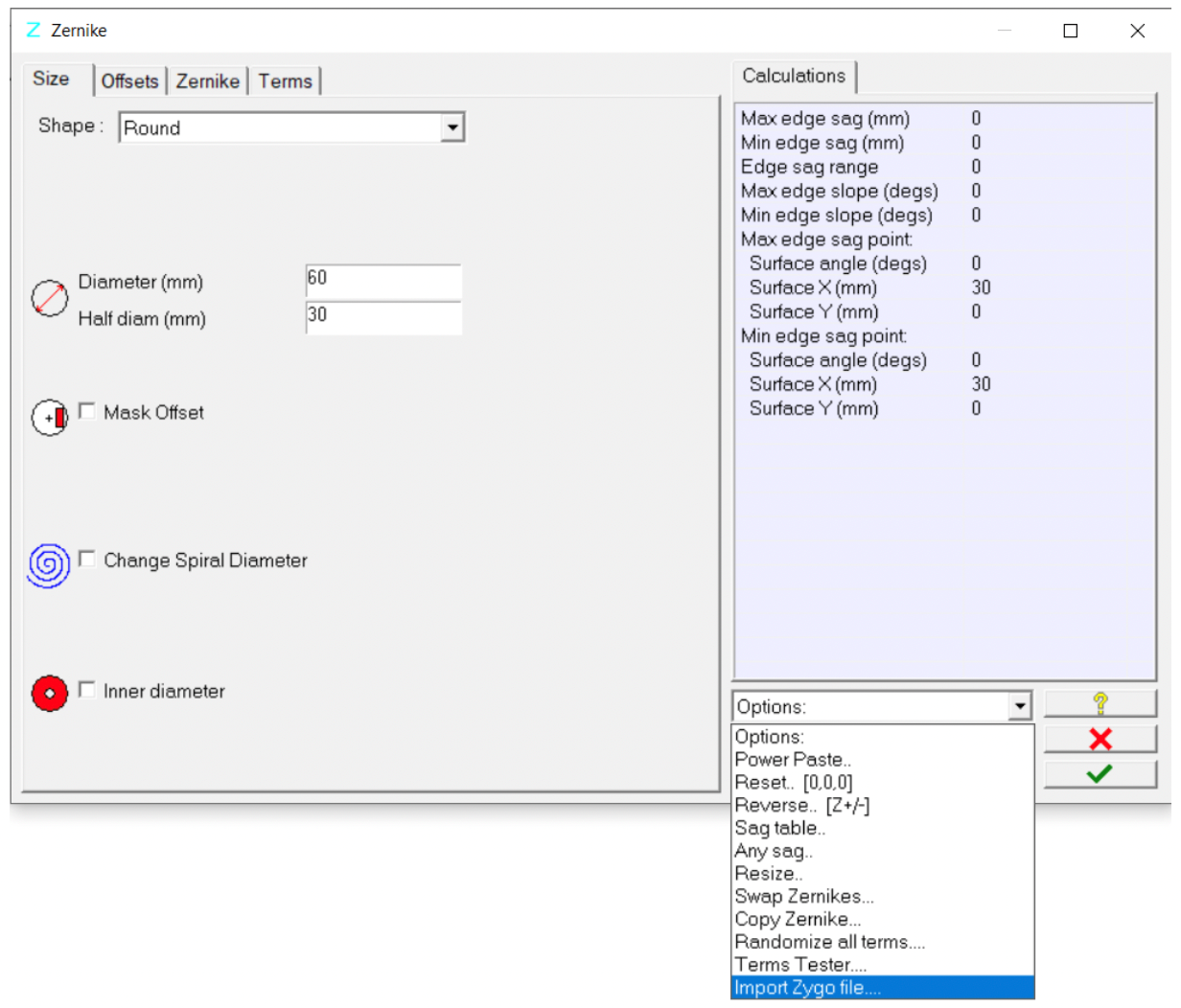Confirm with the green checkmark button
This screenshot has width=1181, height=1008.
click(1100, 773)
